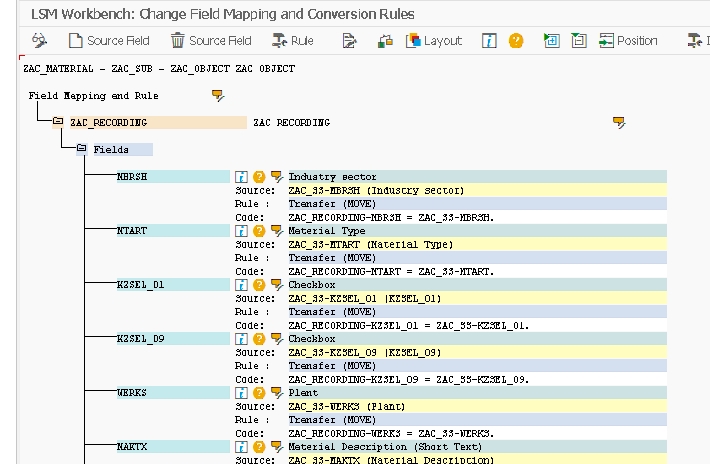Open the Layout toolbar button

click(434, 41)
